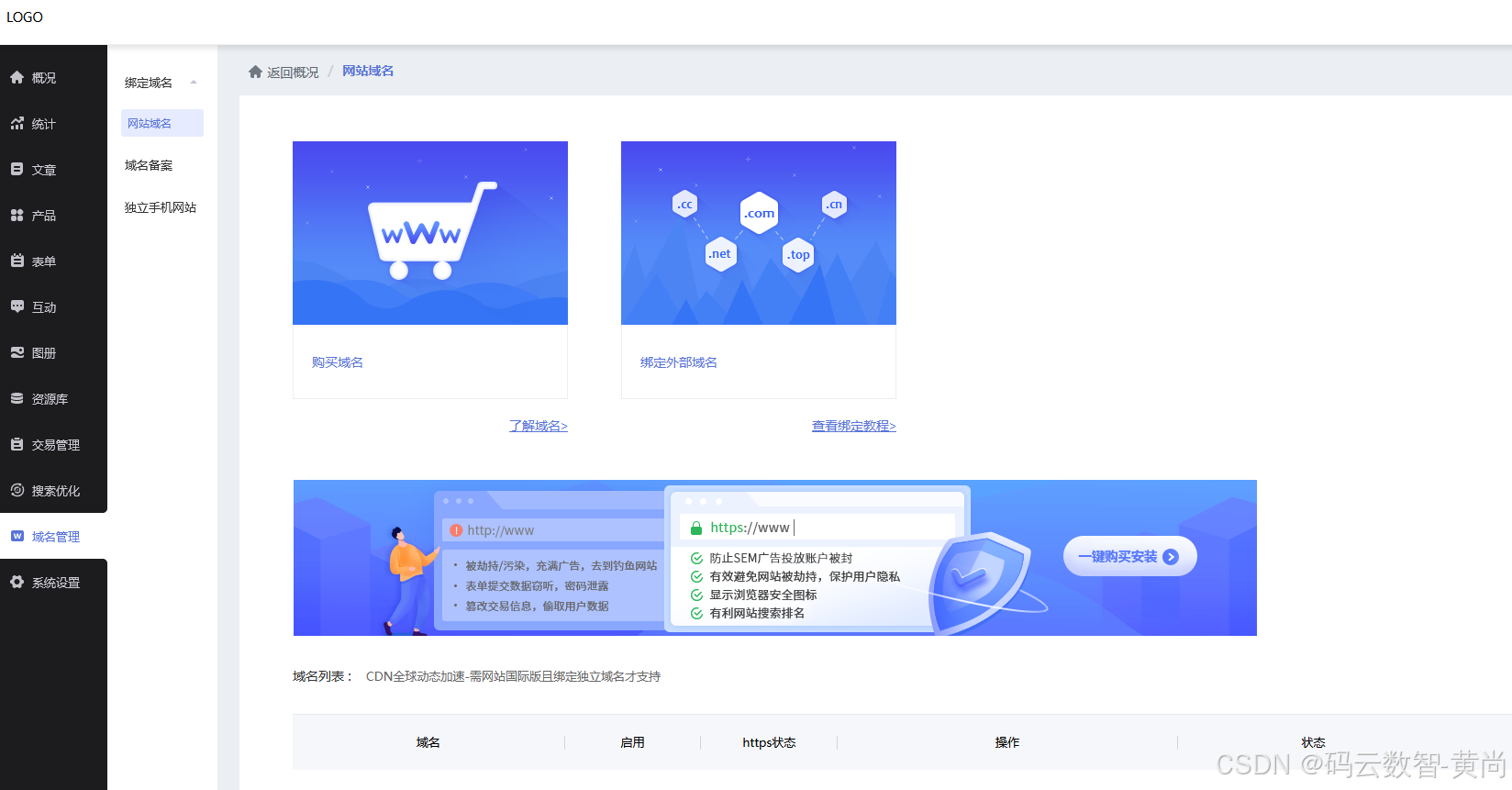Click the 启用 column header
The image size is (1512, 790).
632,742
